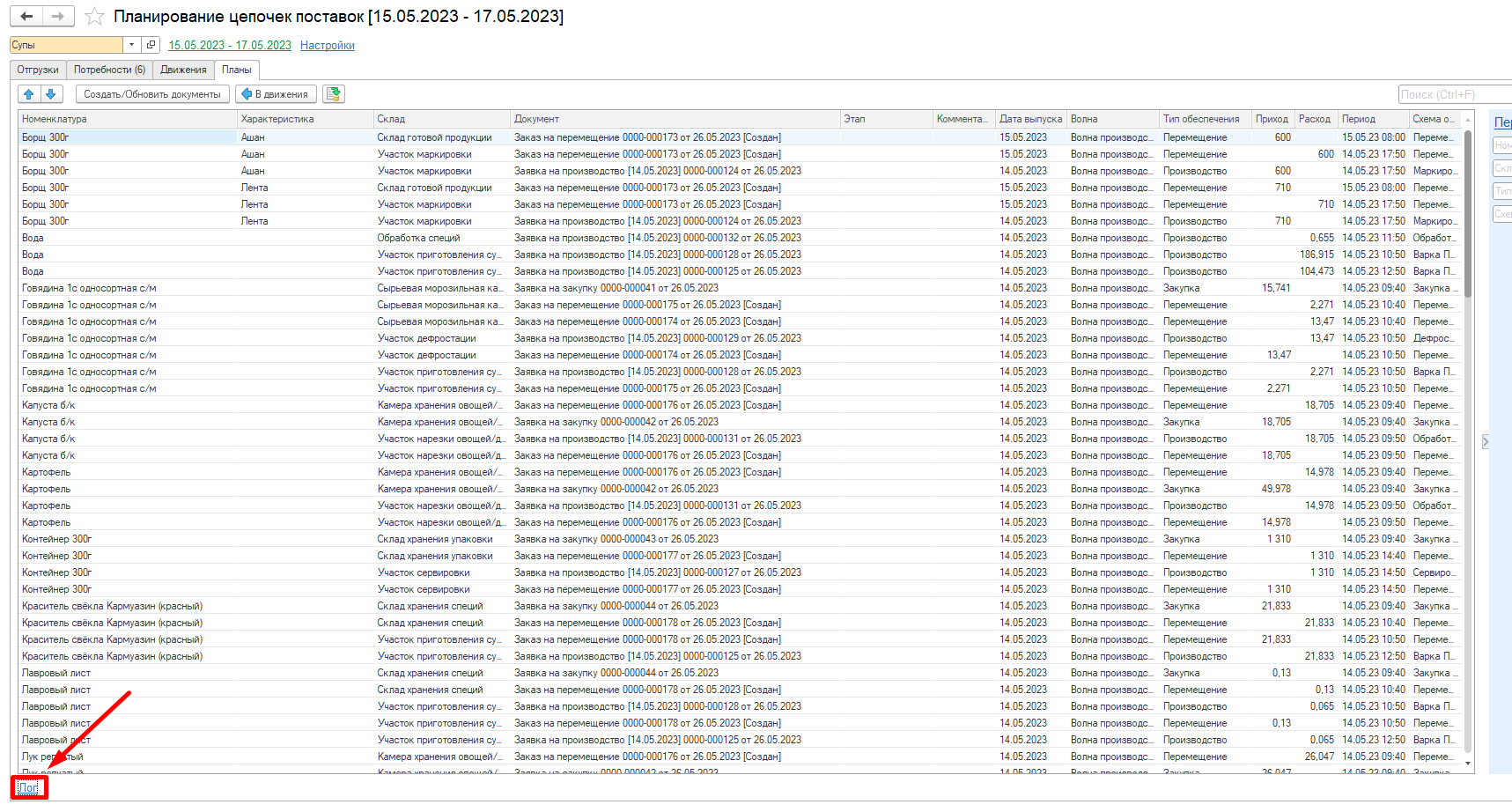Click the forward navigation arrow

tap(58, 16)
